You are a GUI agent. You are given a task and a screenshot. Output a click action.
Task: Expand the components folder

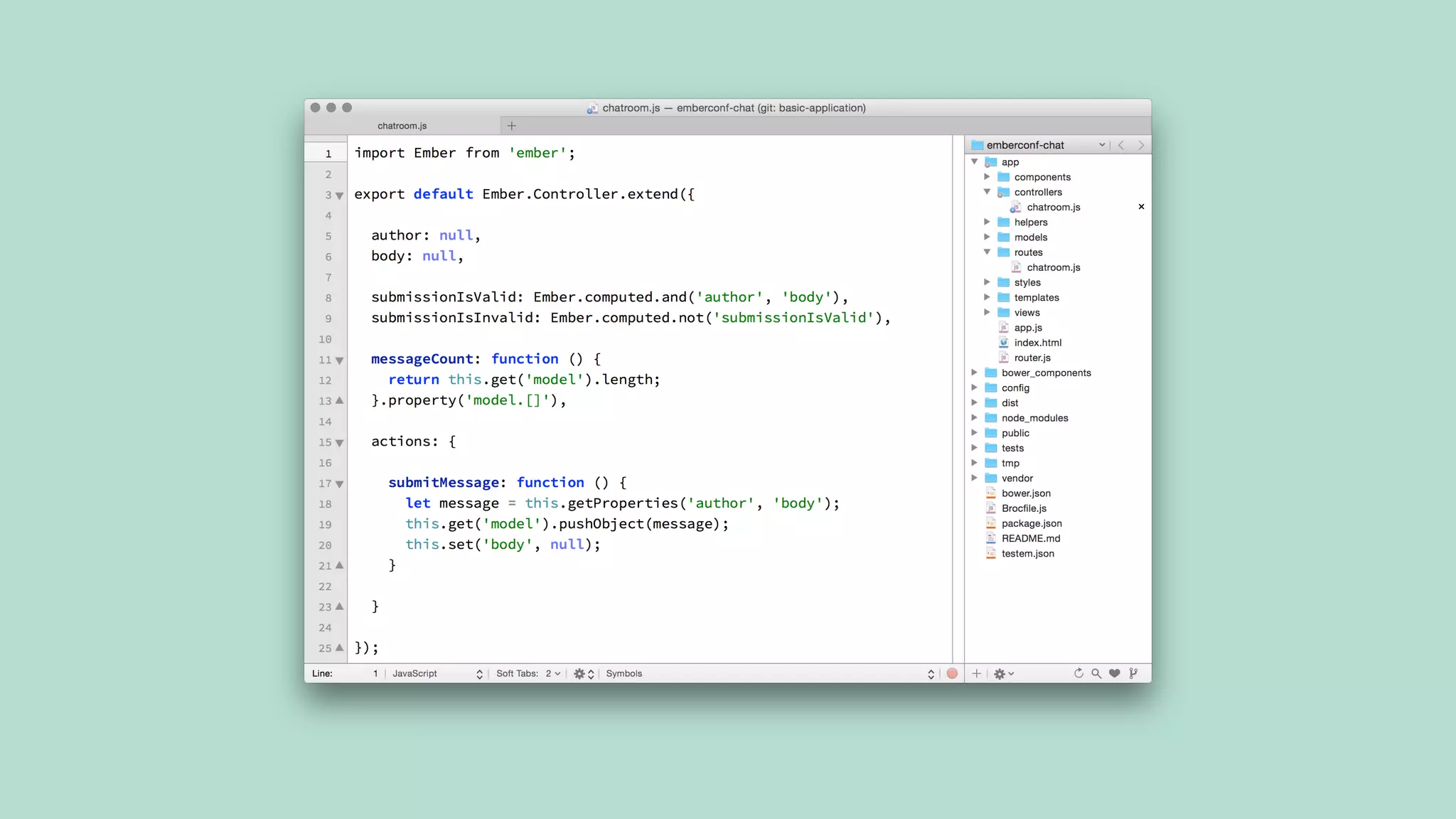987,177
